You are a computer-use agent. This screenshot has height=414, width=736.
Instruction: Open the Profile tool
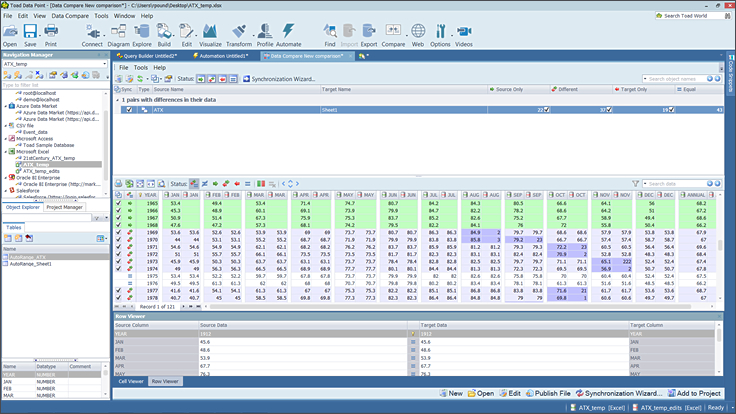pos(265,35)
